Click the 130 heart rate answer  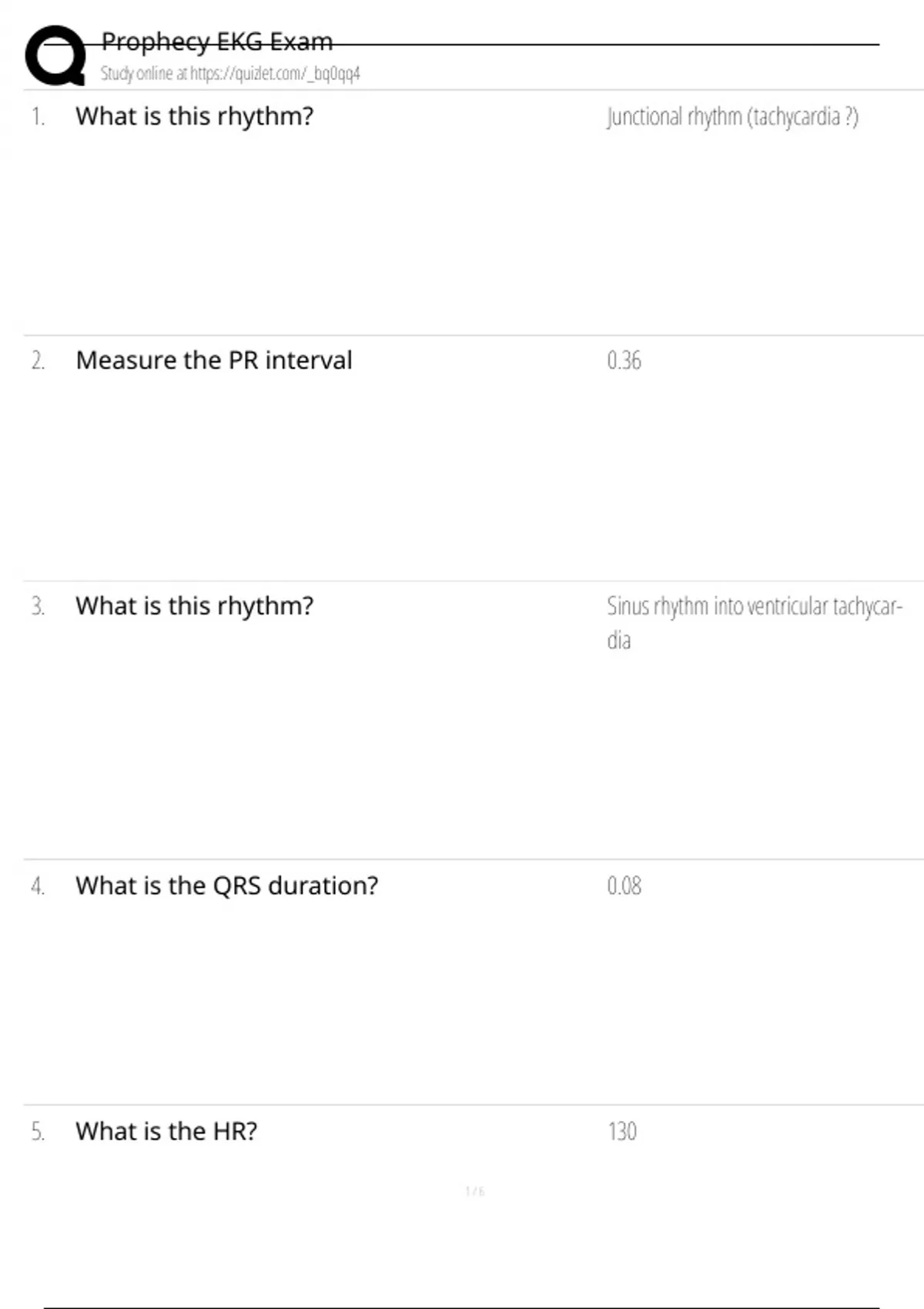coord(622,1131)
